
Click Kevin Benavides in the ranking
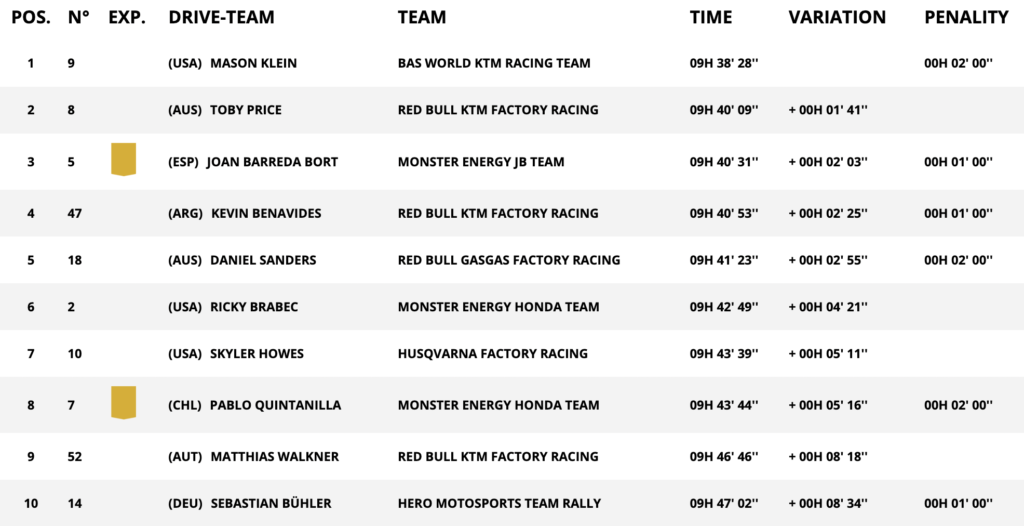263,213
